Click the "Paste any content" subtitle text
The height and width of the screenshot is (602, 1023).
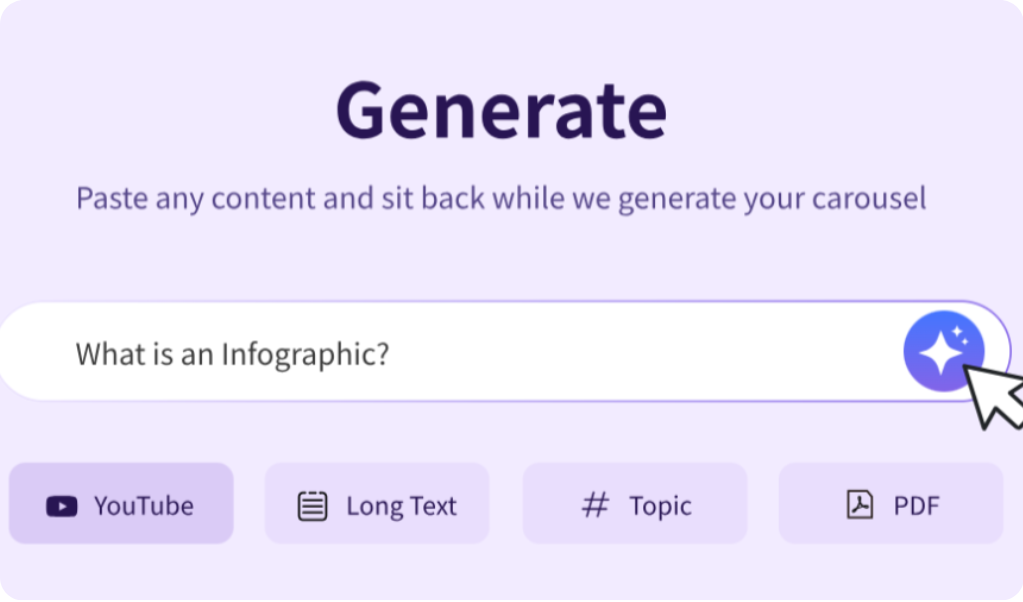[x=501, y=198]
